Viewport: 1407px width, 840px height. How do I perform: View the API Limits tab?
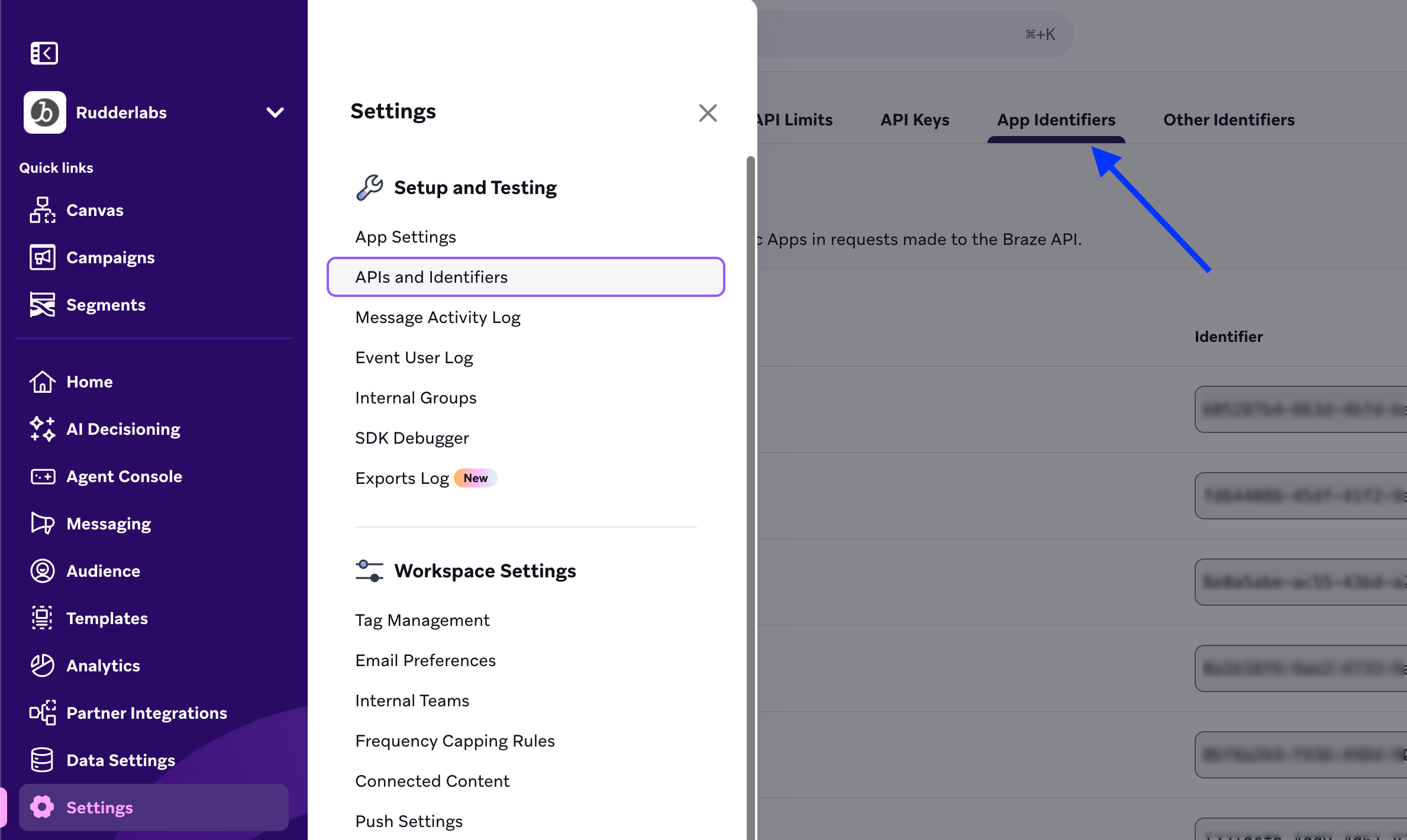coord(793,119)
